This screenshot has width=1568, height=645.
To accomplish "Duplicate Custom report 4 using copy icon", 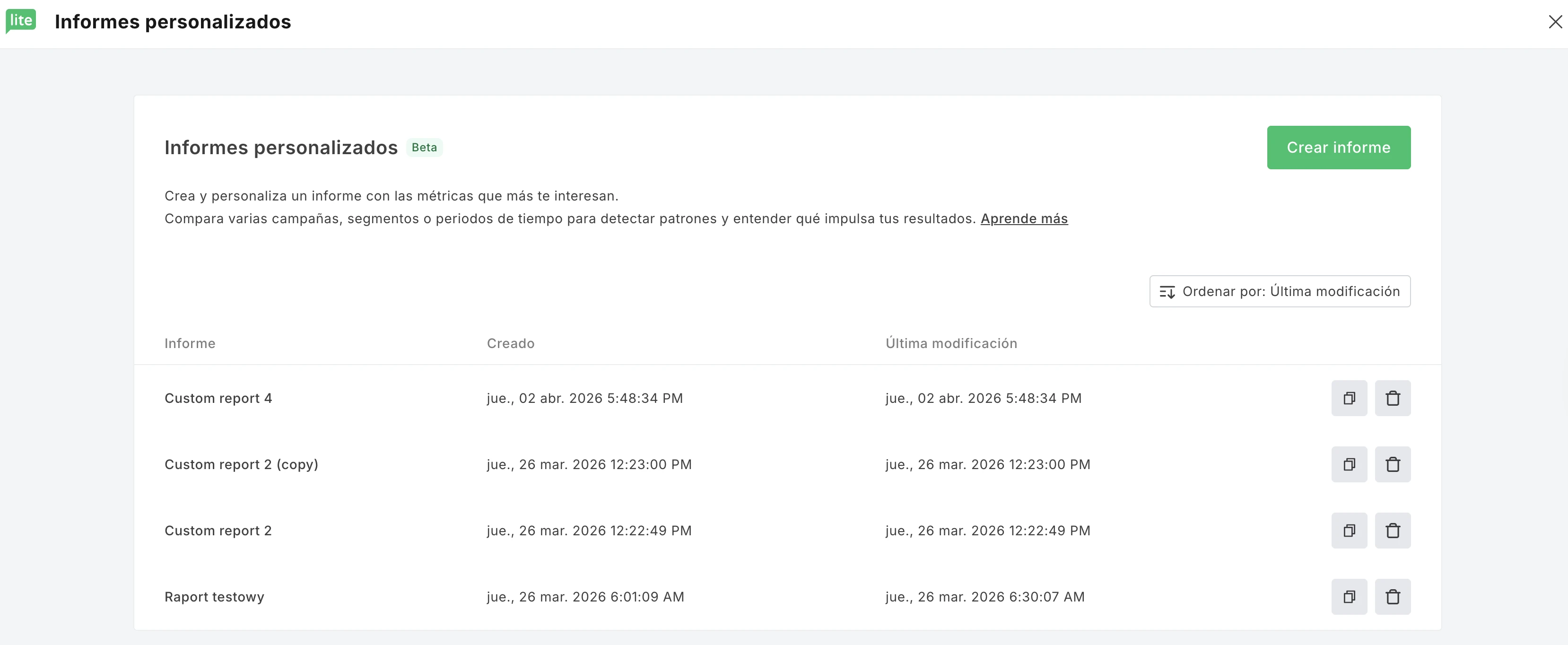I will coord(1349,398).
